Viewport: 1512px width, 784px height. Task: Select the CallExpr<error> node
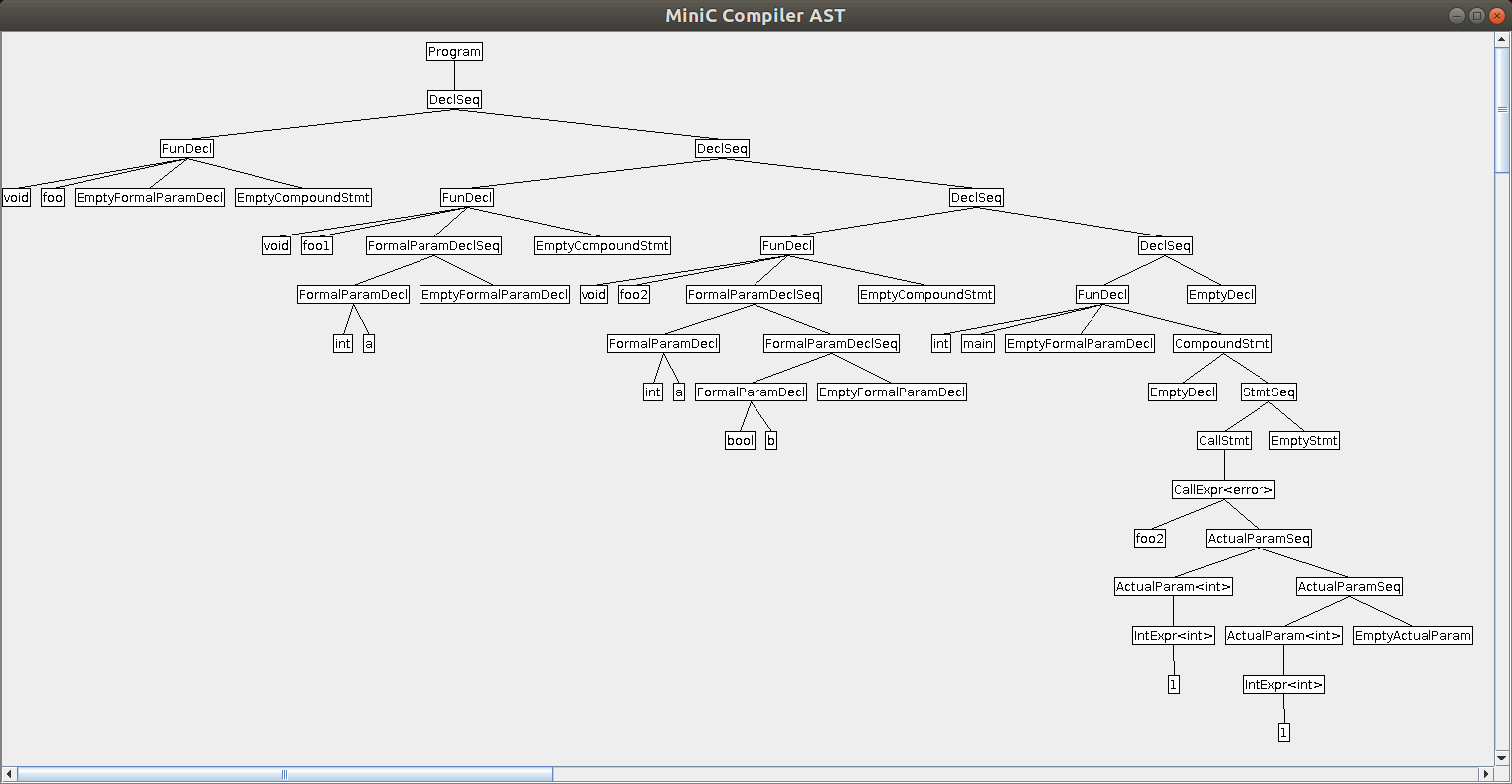tap(1223, 490)
